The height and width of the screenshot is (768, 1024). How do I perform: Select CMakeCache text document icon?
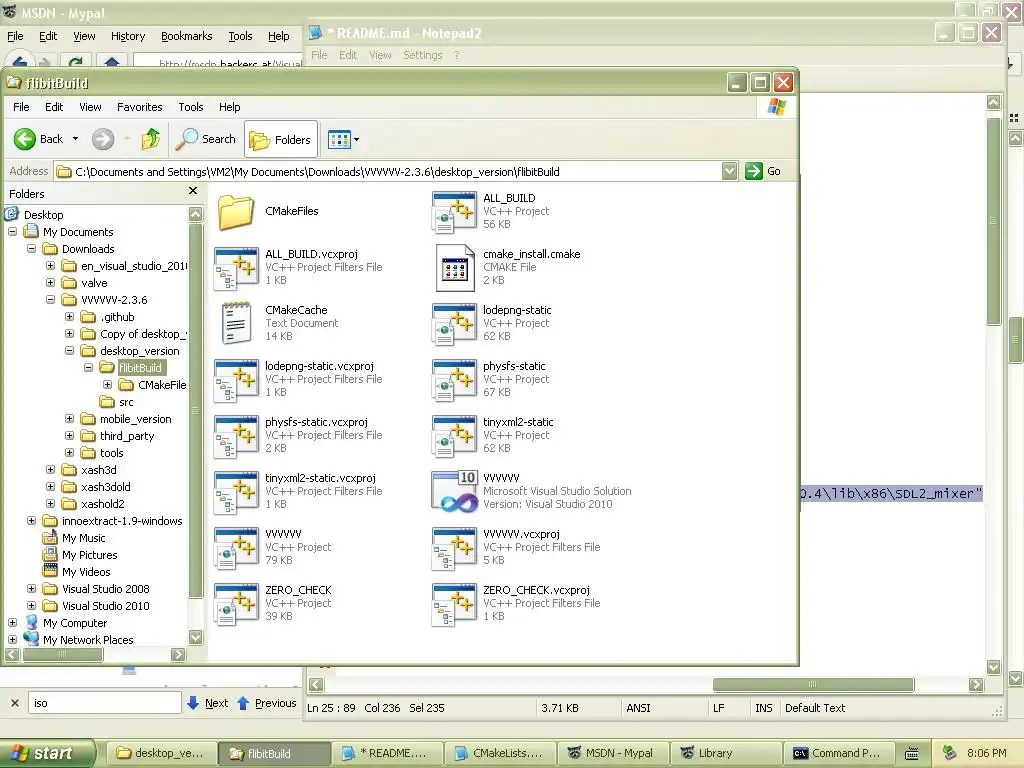pos(236,323)
